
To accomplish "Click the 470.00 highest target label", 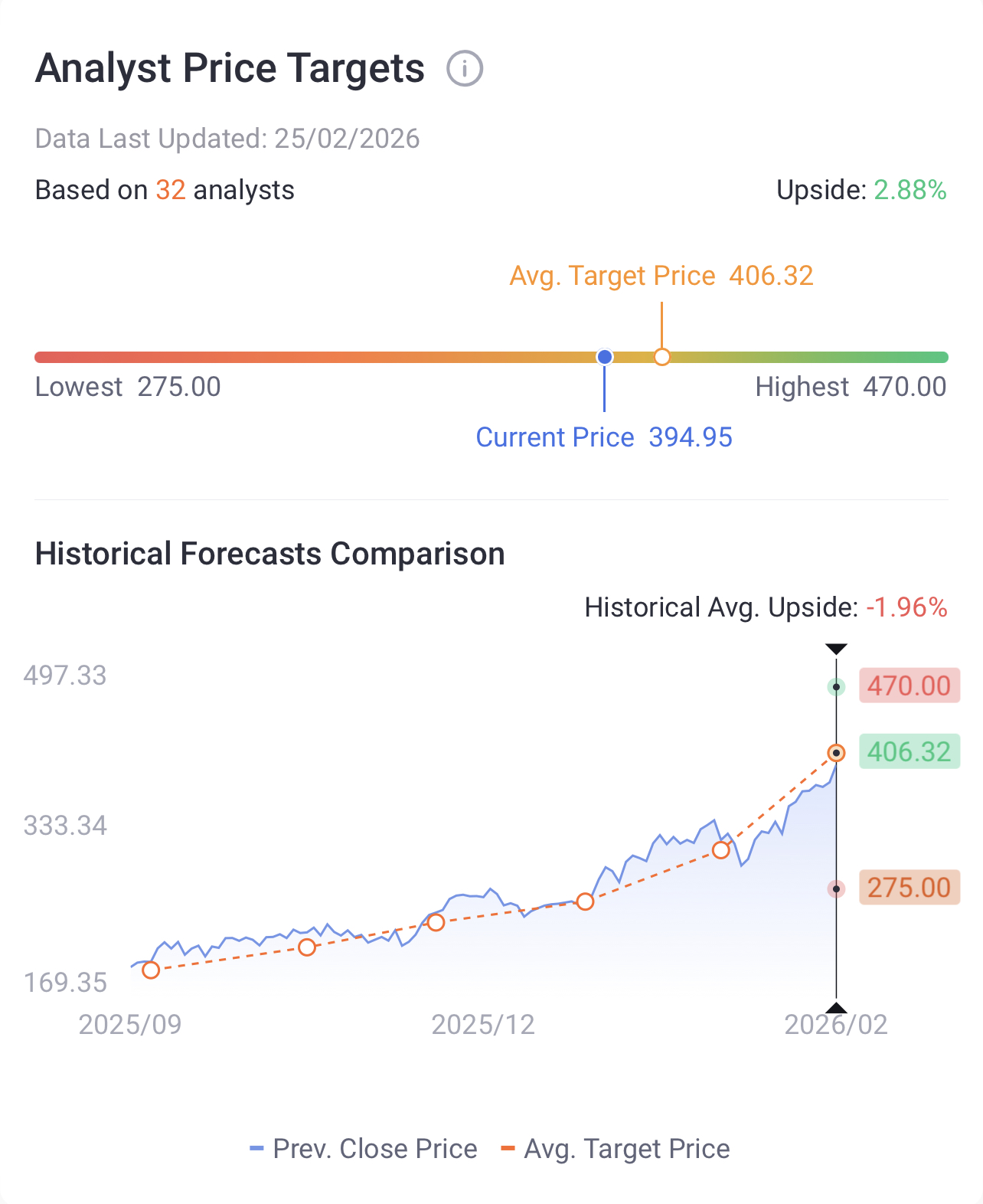I will [910, 685].
